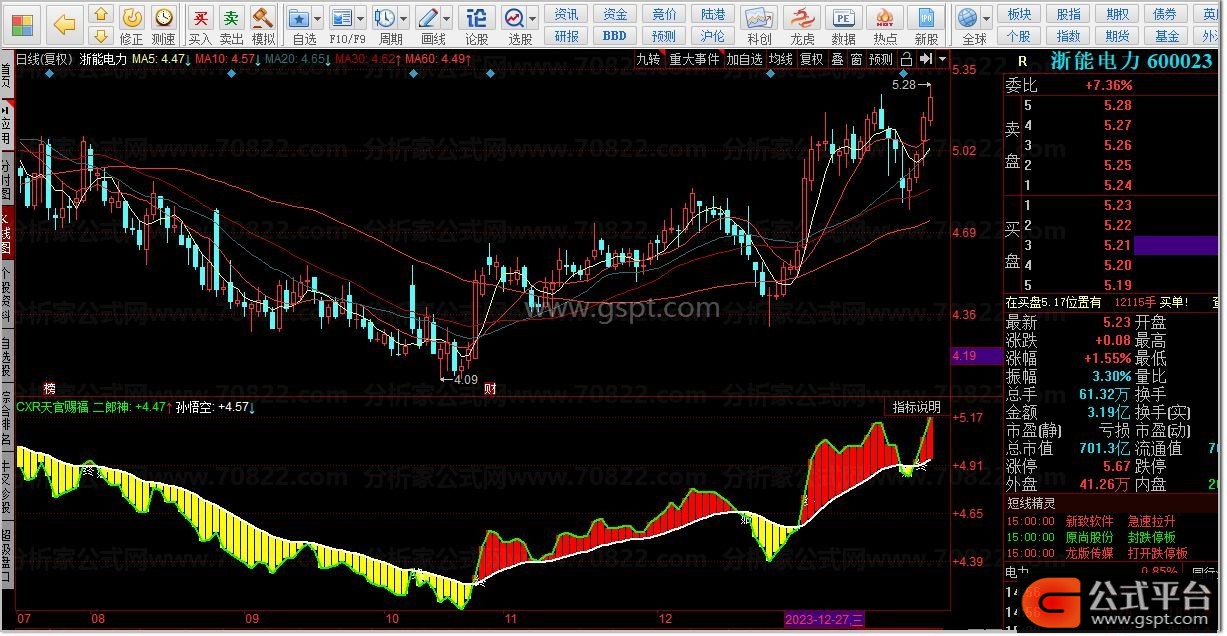
Task: Click the BBD button
Action: tap(616, 36)
